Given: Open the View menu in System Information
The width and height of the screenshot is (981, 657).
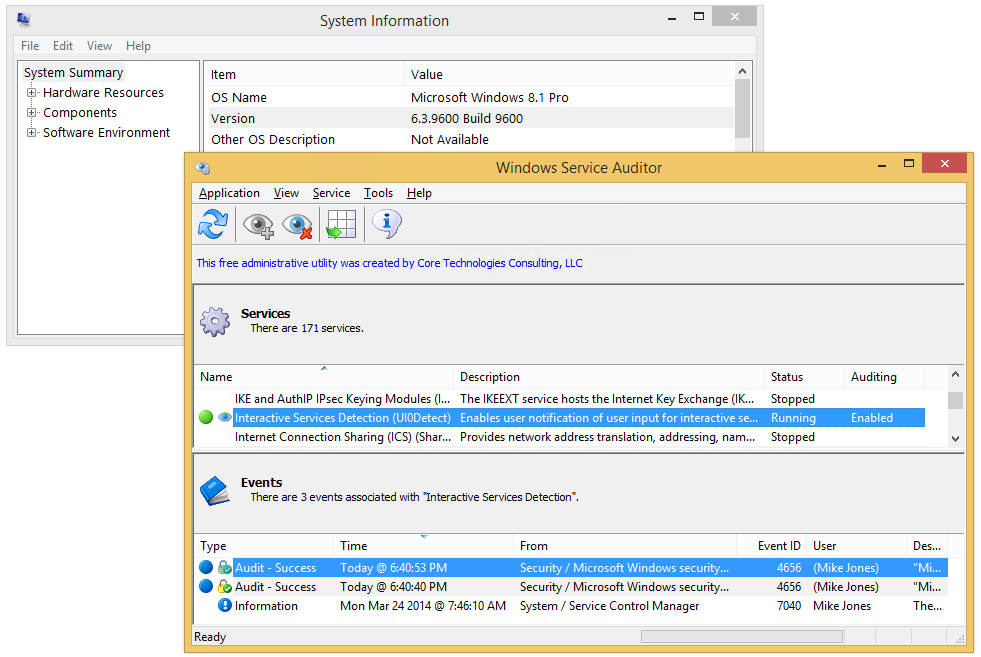Looking at the screenshot, I should (x=99, y=46).
